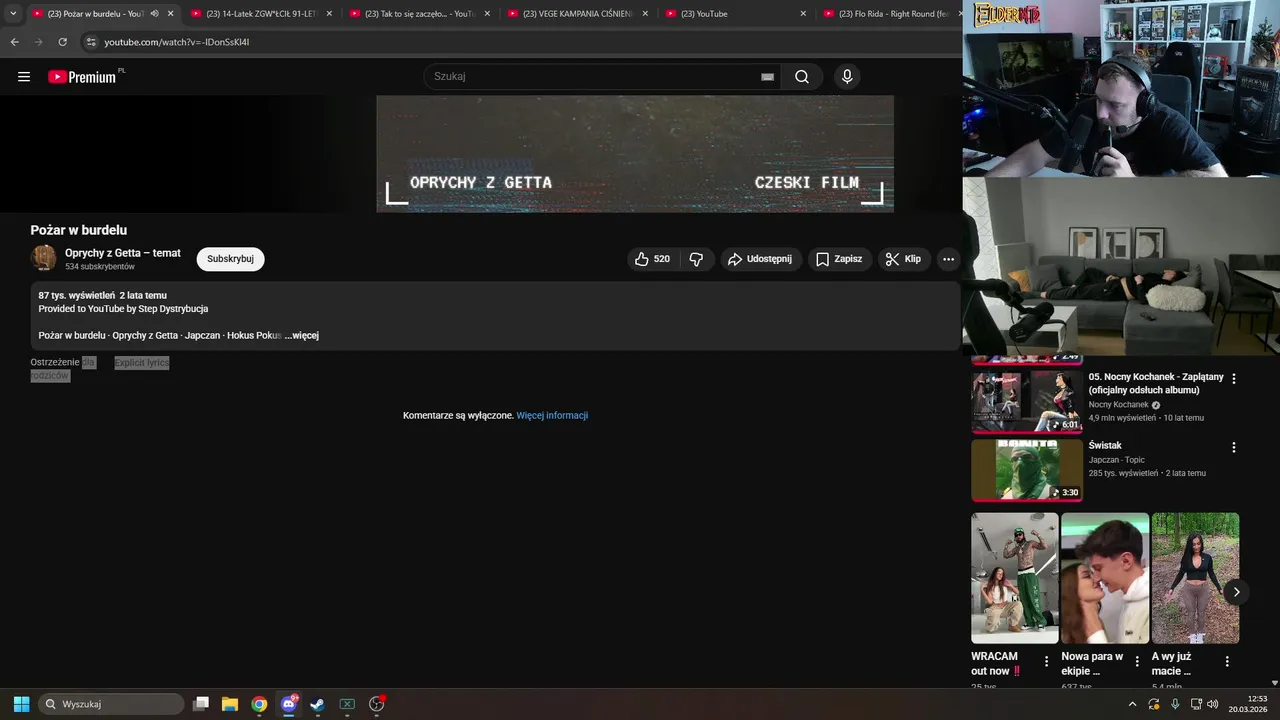This screenshot has height=720, width=1280.
Task: Share the video via Udostępnij
Action: pyautogui.click(x=760, y=259)
